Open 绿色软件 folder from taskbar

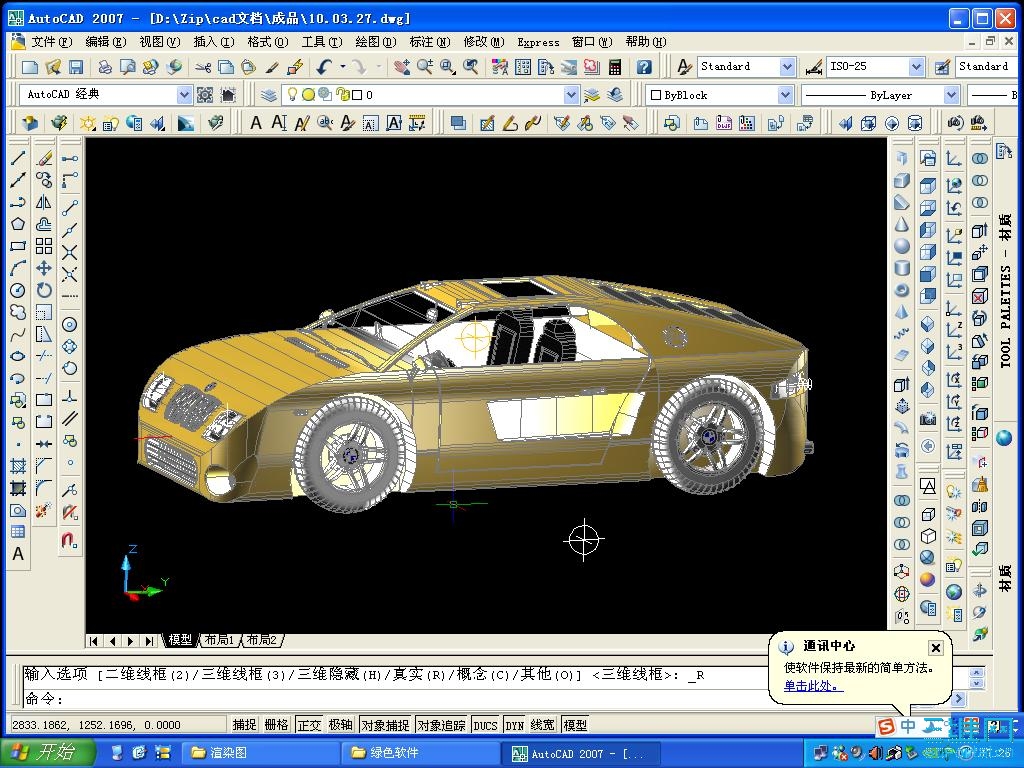(420, 753)
